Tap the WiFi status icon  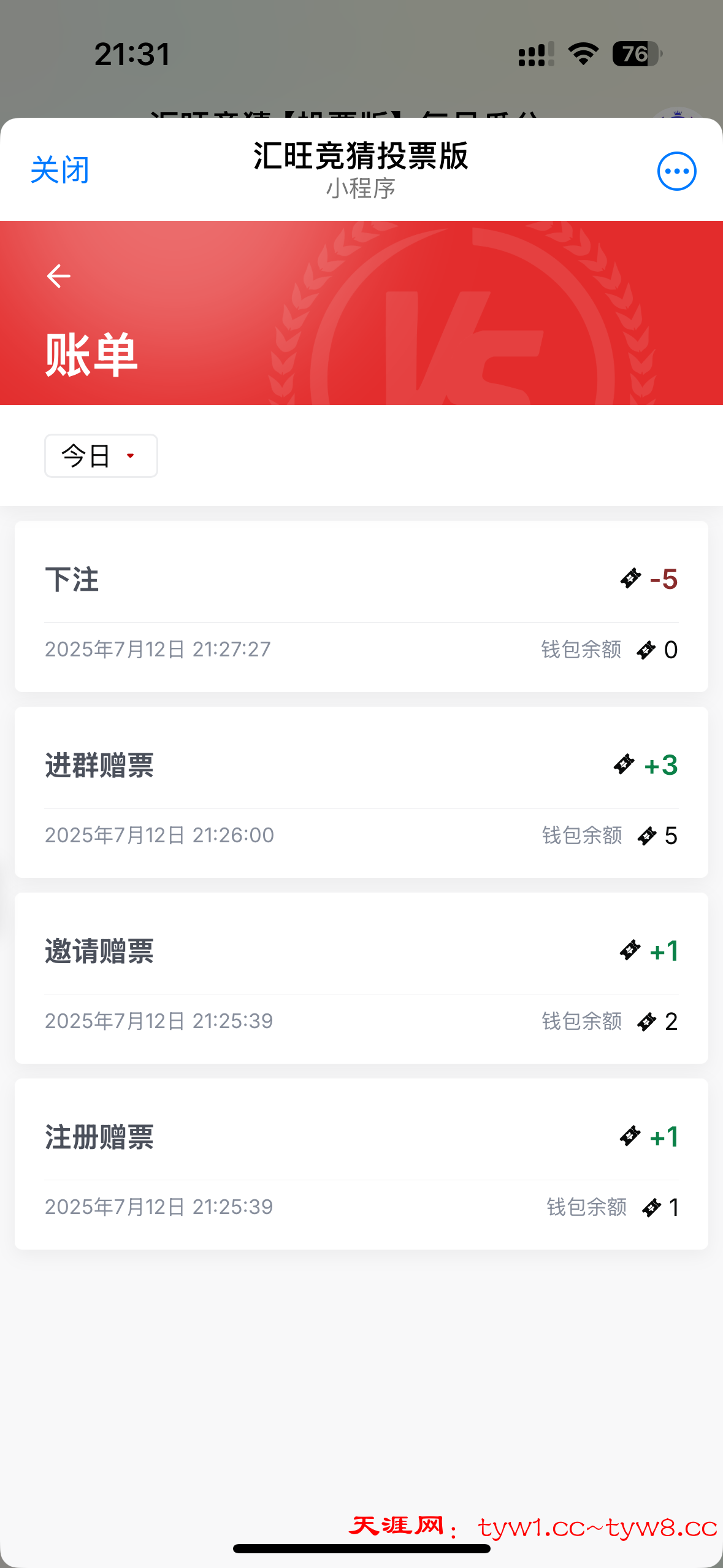point(583,54)
